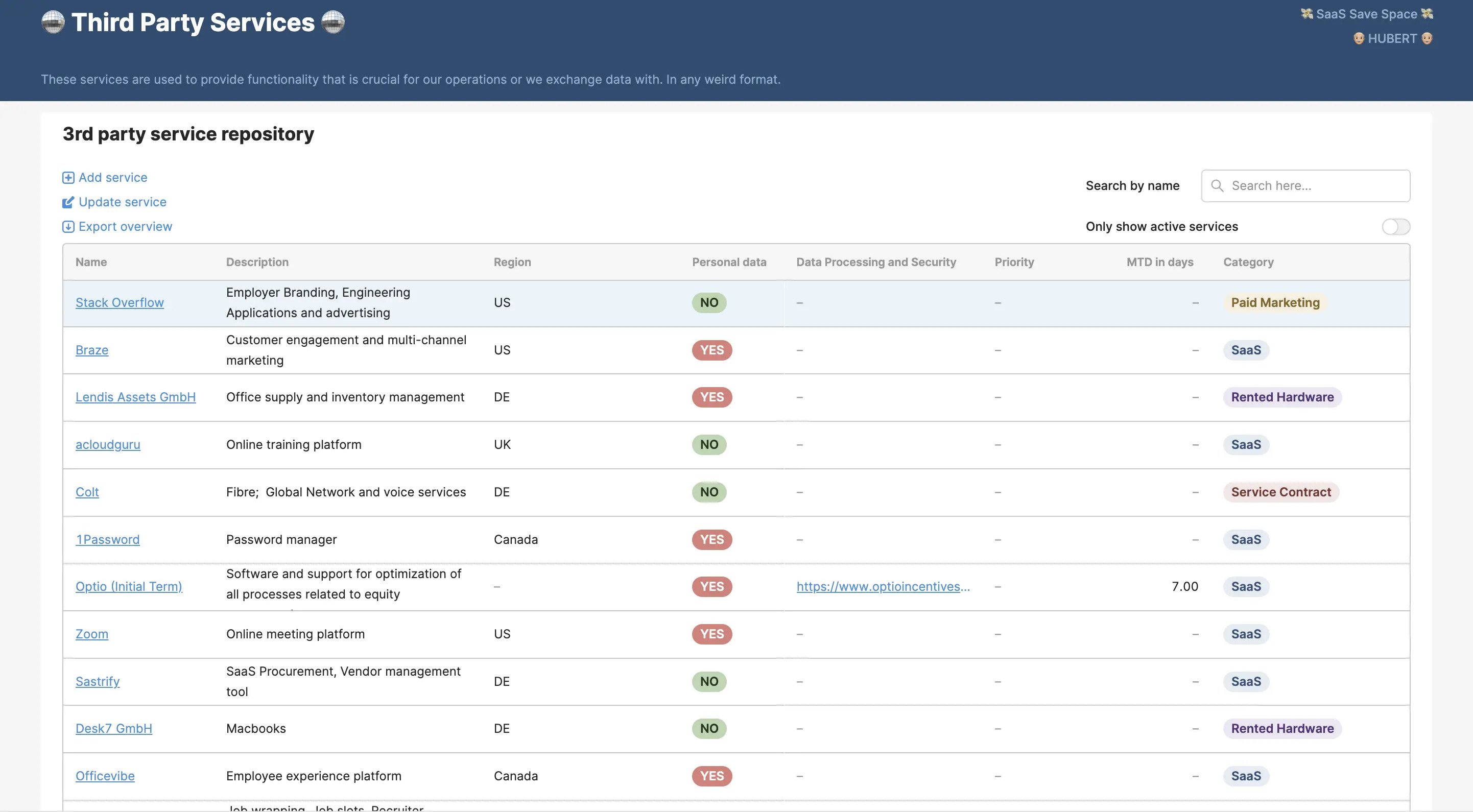The height and width of the screenshot is (812, 1473).
Task: Click the NO badge in Stack Overflow row
Action: [x=709, y=303]
